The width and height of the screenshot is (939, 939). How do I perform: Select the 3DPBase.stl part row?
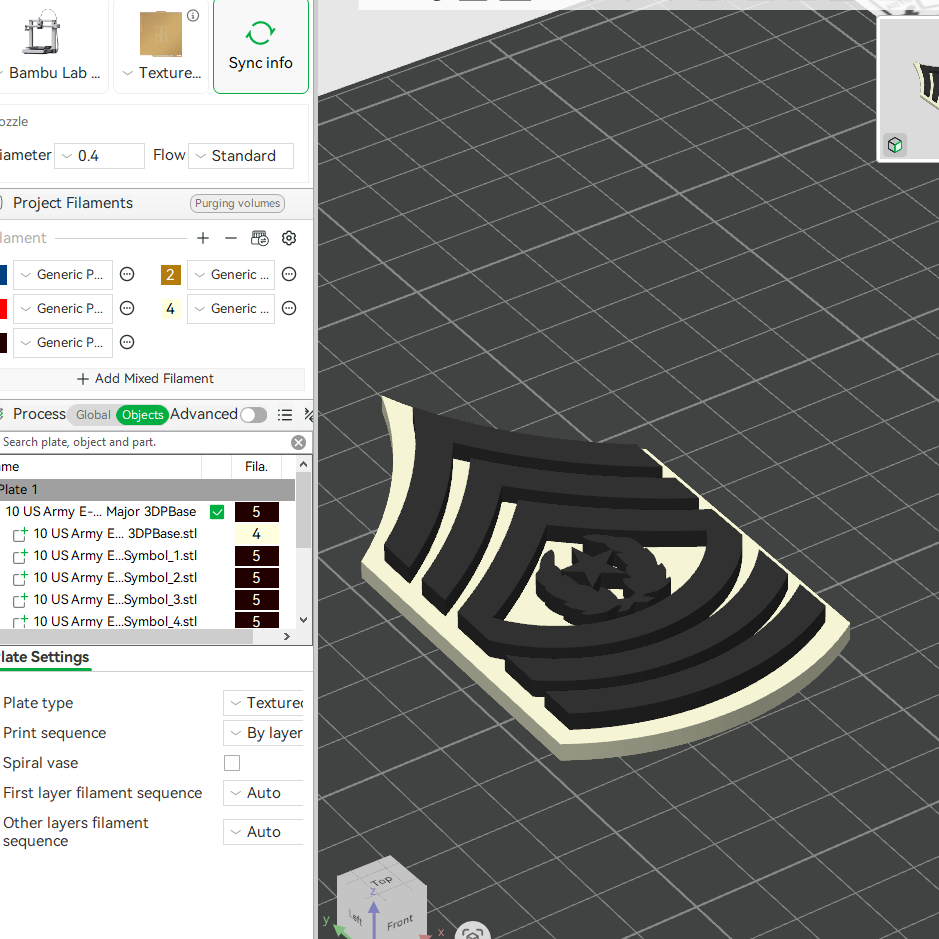click(x=115, y=534)
